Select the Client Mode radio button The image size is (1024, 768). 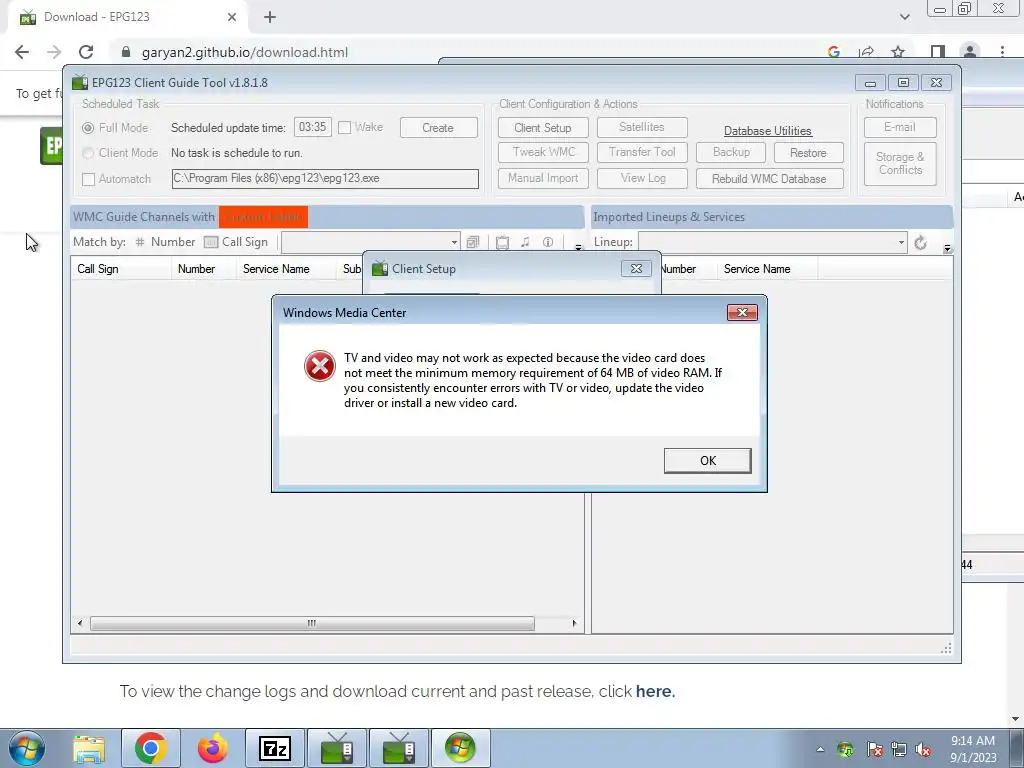click(88, 153)
